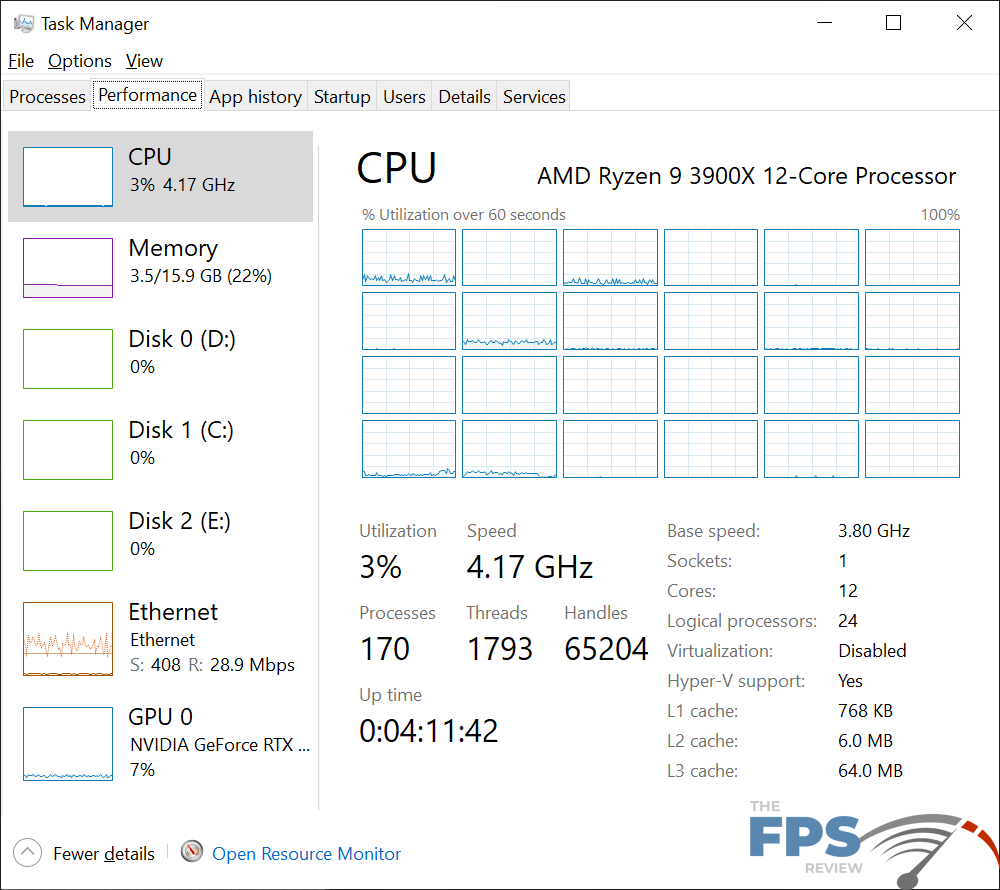This screenshot has width=1000, height=890.
Task: Select the Disk 0 (D:) graph thumbnail
Action: [x=68, y=359]
